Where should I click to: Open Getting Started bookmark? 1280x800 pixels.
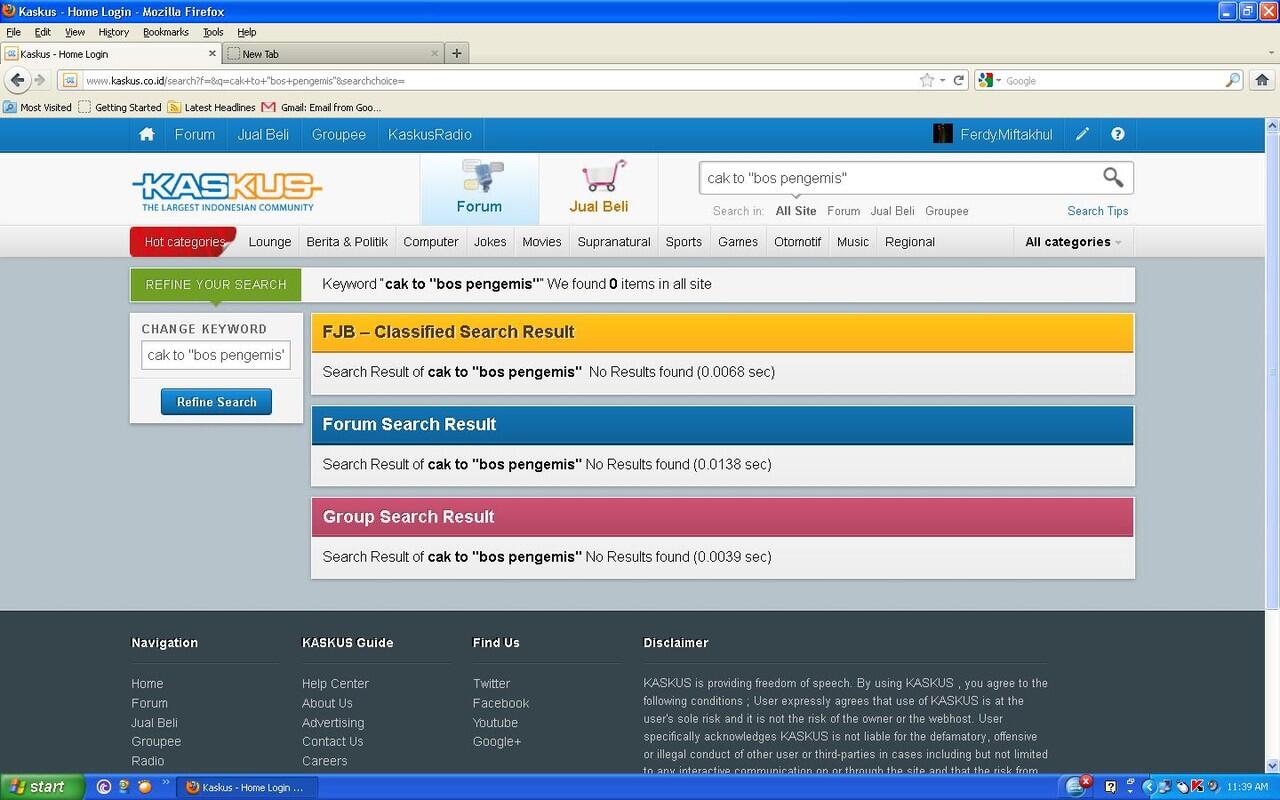pyautogui.click(x=119, y=107)
